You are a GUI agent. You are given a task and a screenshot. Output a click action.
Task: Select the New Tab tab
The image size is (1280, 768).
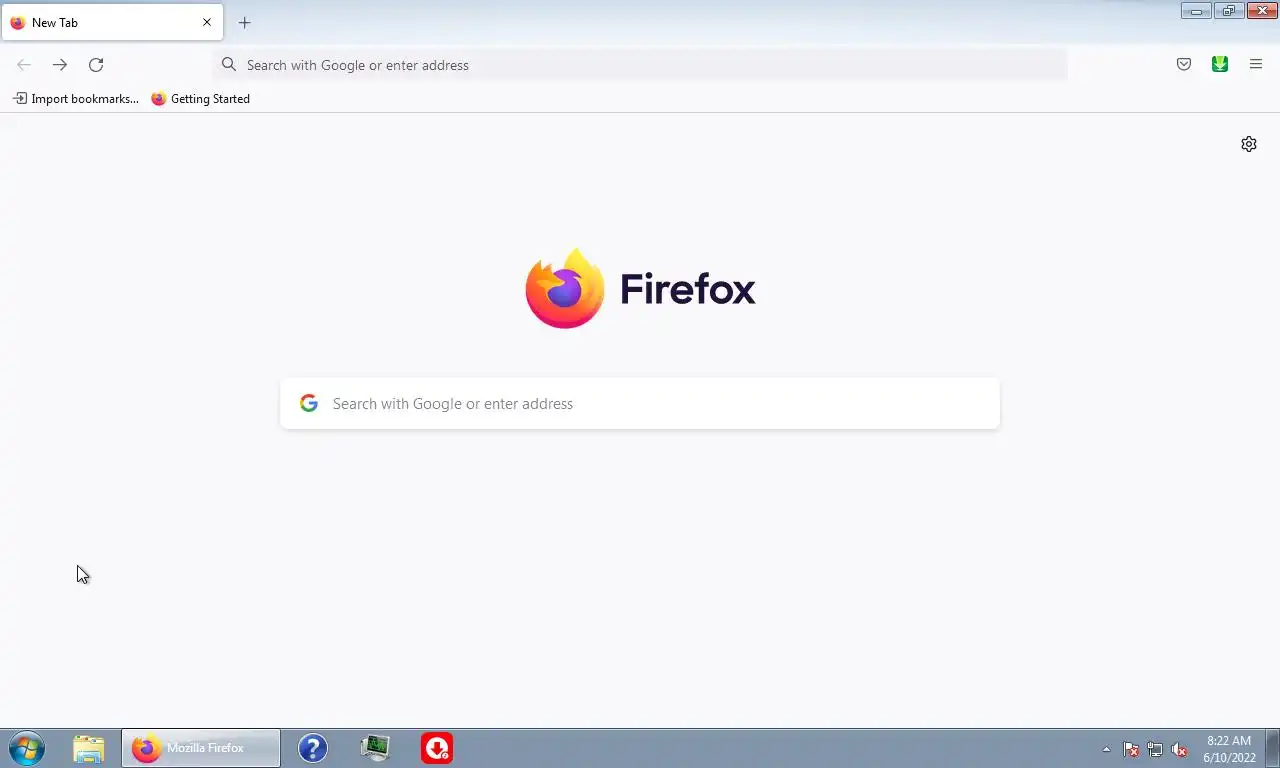pyautogui.click(x=112, y=22)
